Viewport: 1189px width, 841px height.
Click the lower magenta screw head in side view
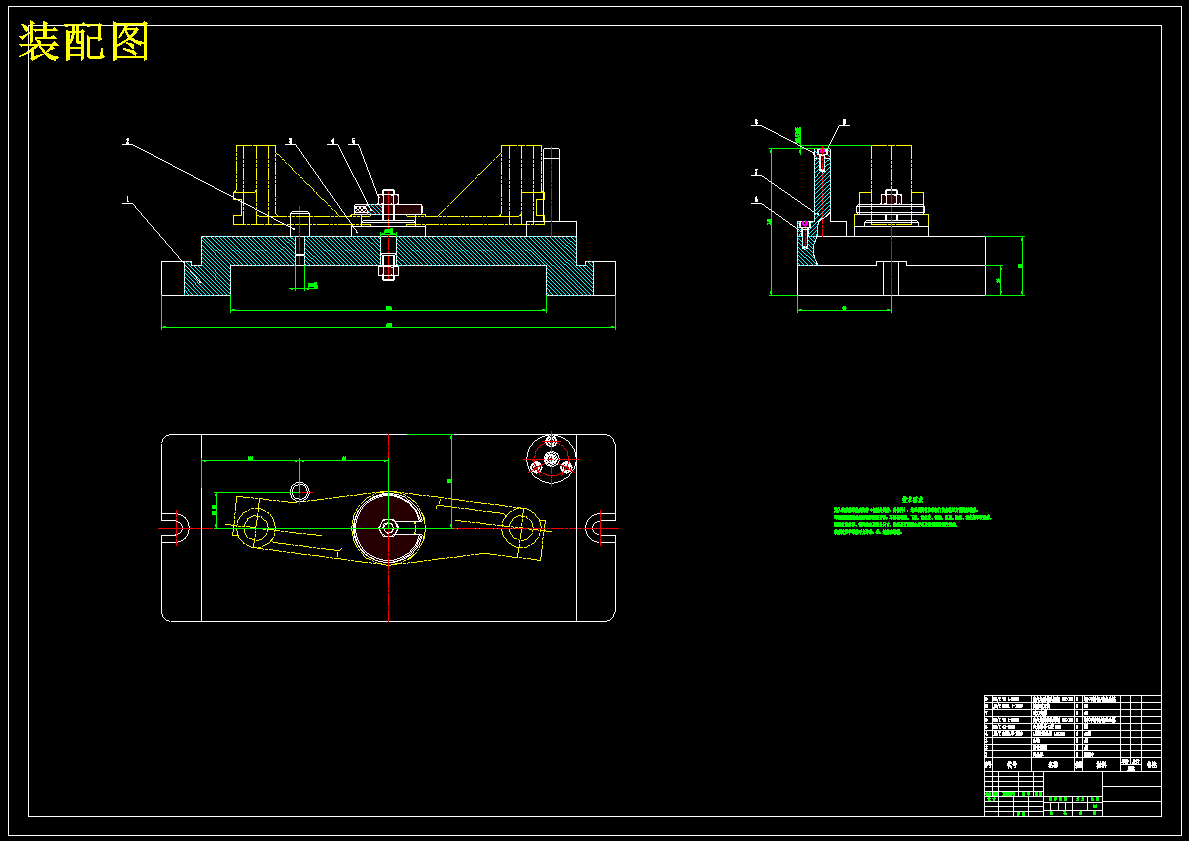(x=805, y=224)
